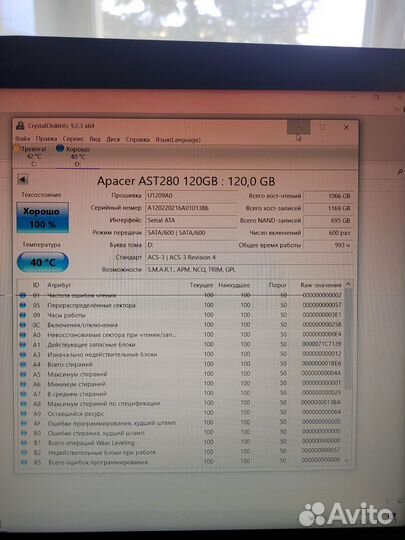Click the transfer mode field SATA/600
Viewport: 405px width, 540px height.
191,233
